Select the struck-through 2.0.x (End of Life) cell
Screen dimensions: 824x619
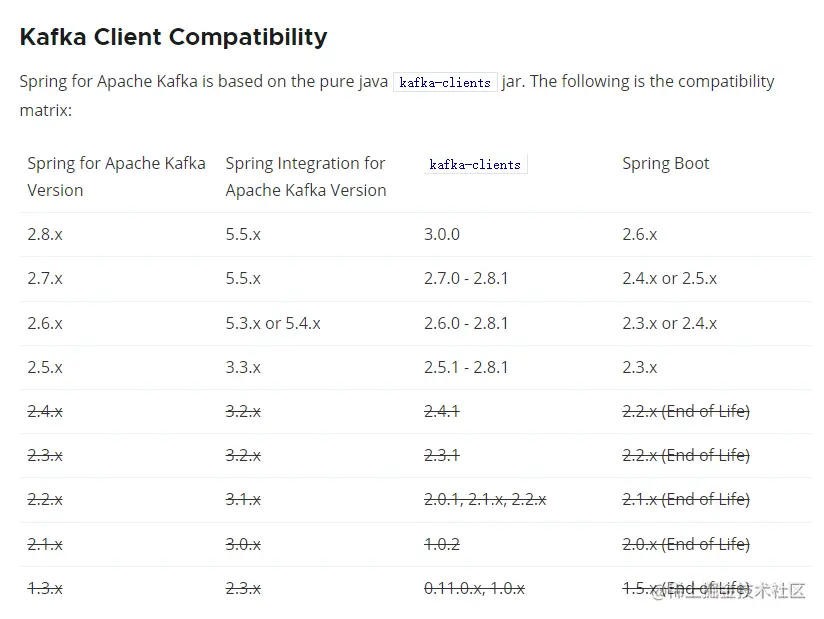685,544
